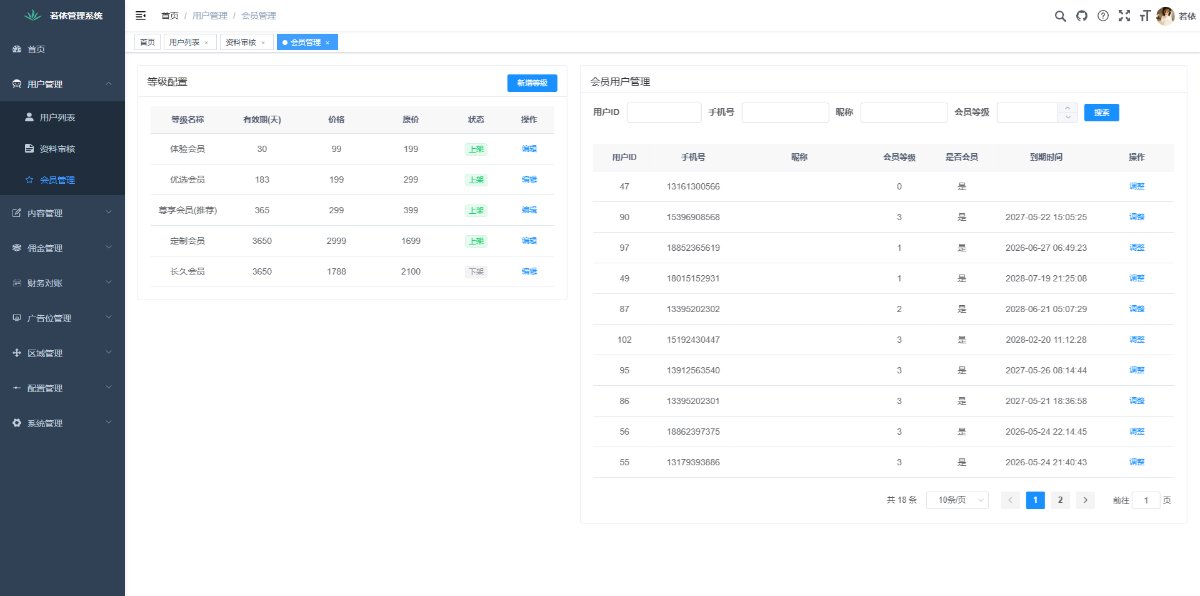
Task: Click 调整 for user ID 87
Action: (1137, 309)
